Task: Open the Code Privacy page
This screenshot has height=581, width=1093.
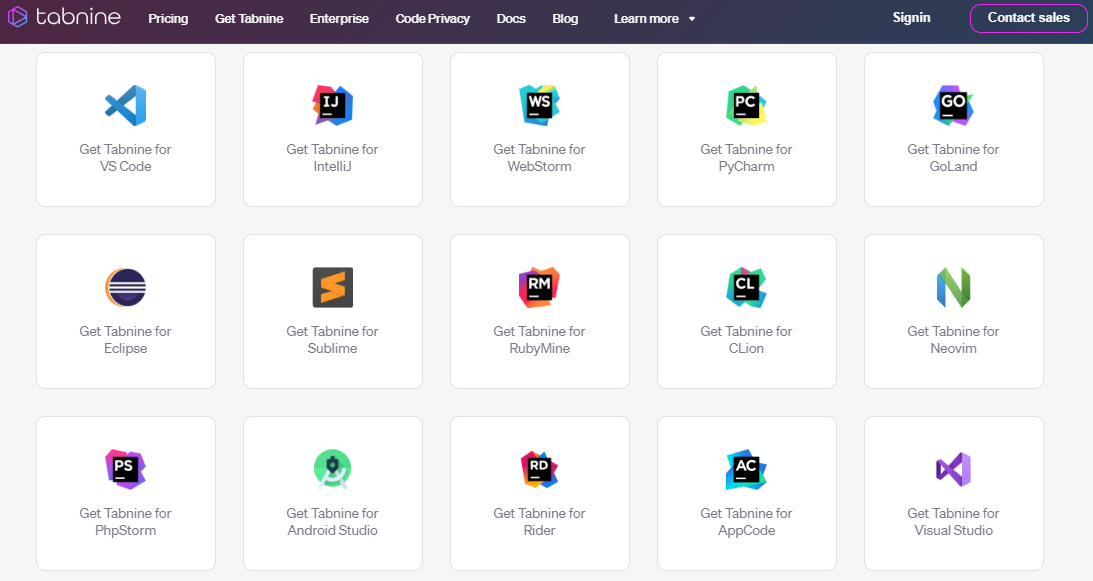Action: (432, 19)
